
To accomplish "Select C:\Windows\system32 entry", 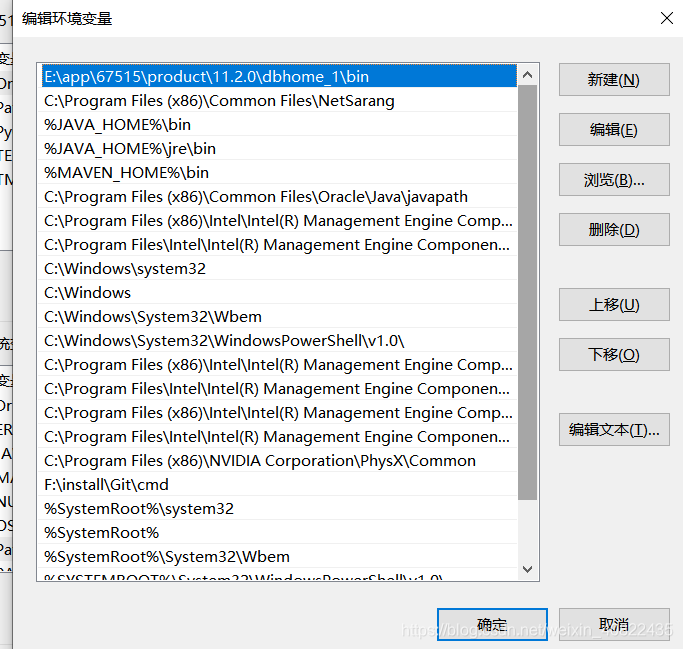I will tap(279, 268).
